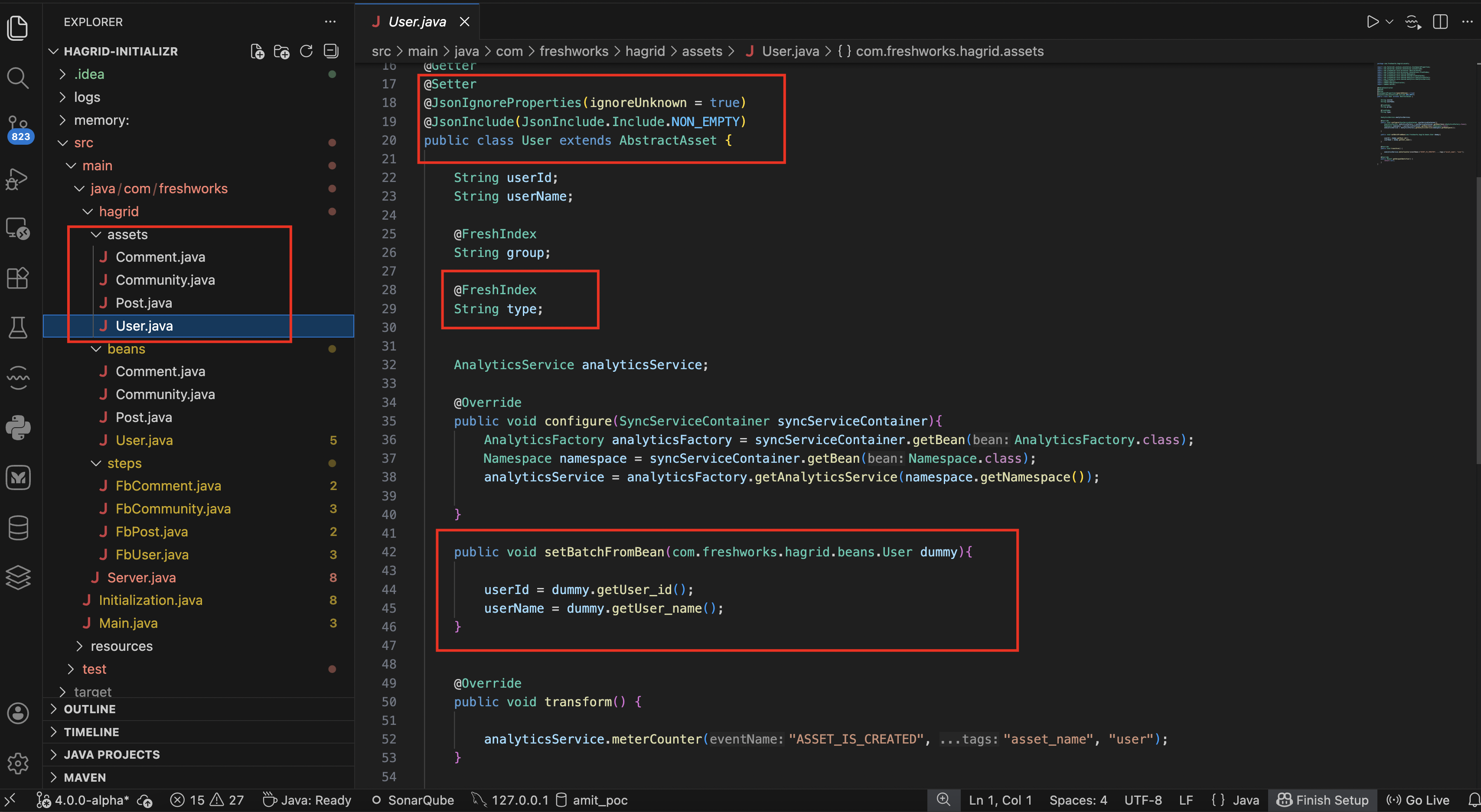Open Main.java file
Screen dimensions: 1481x812
click(199, 623)
